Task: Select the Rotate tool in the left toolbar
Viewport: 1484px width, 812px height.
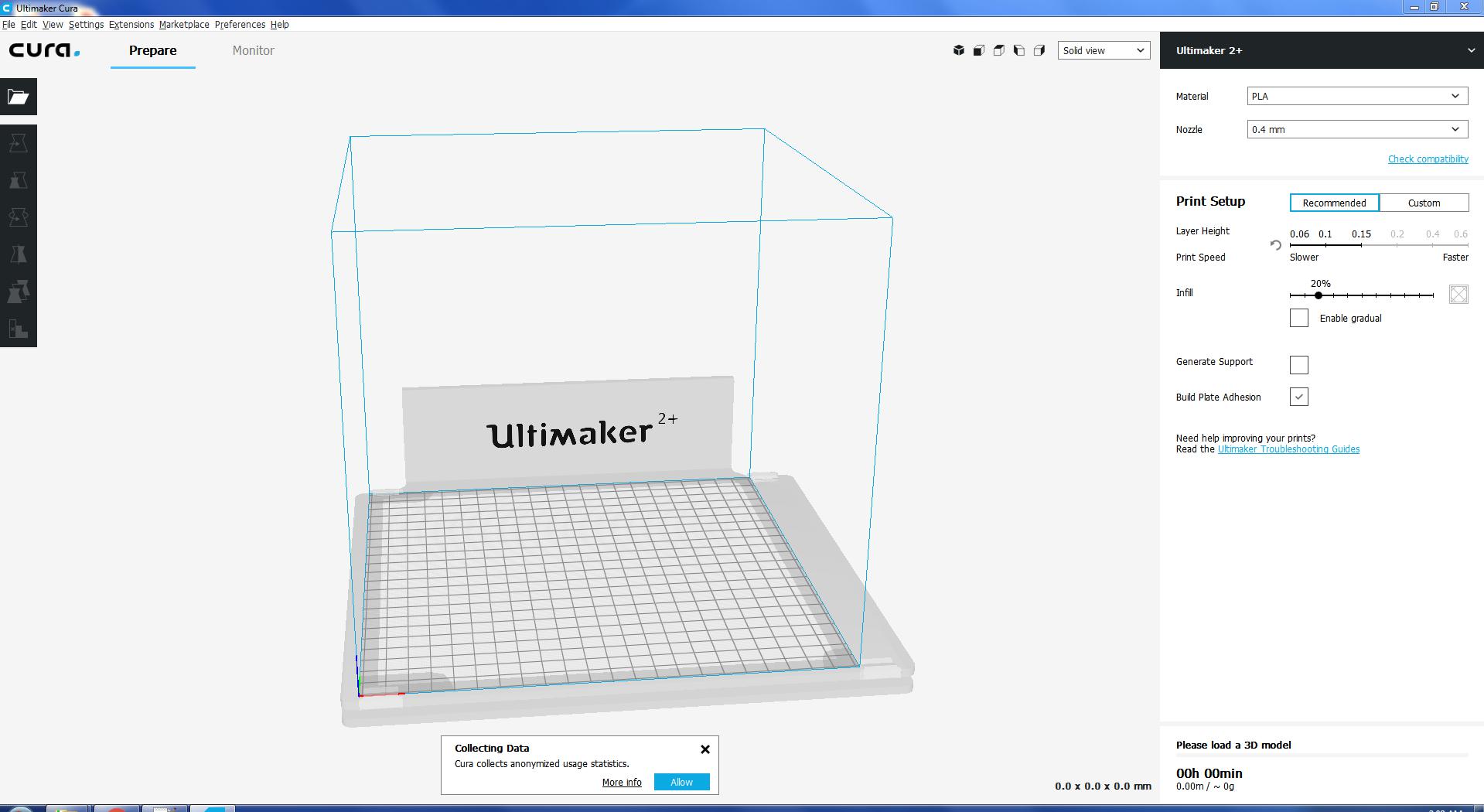Action: 19,217
